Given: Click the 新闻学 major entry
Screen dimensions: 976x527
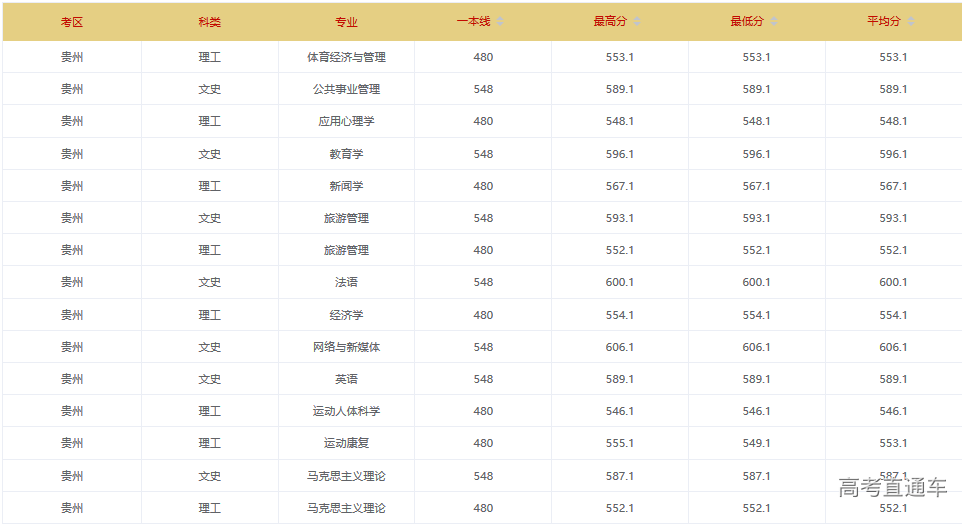Looking at the screenshot, I should pos(346,186).
